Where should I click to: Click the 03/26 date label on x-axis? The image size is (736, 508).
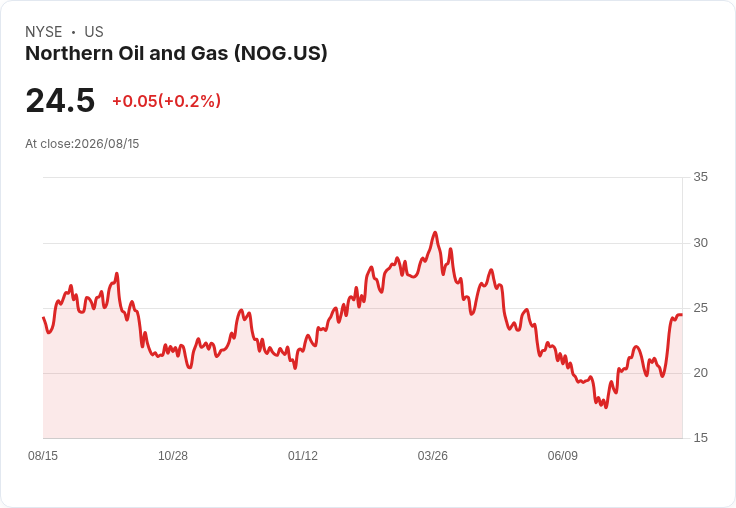[432, 455]
